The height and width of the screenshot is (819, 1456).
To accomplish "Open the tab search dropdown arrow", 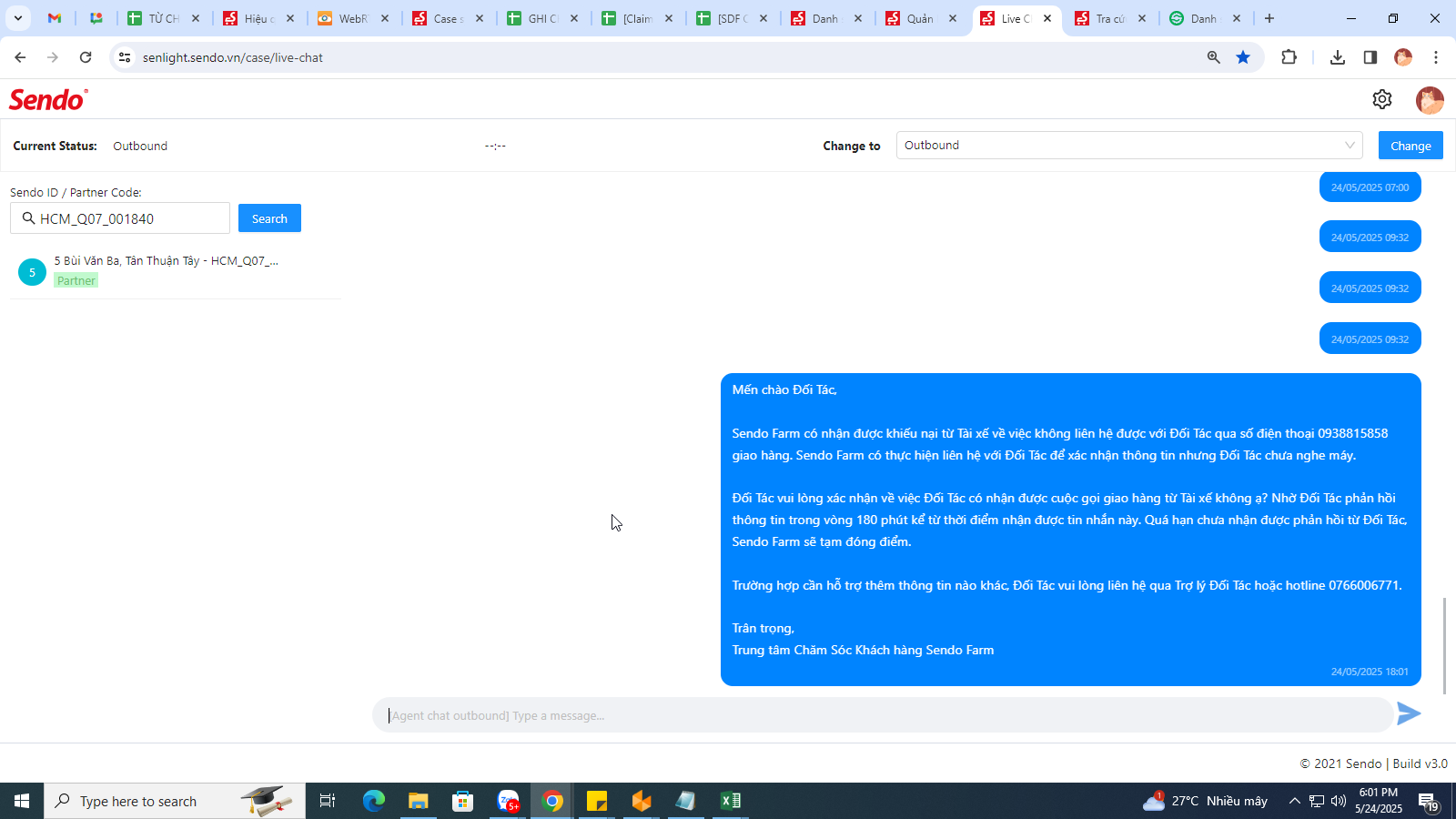I will click(x=18, y=18).
